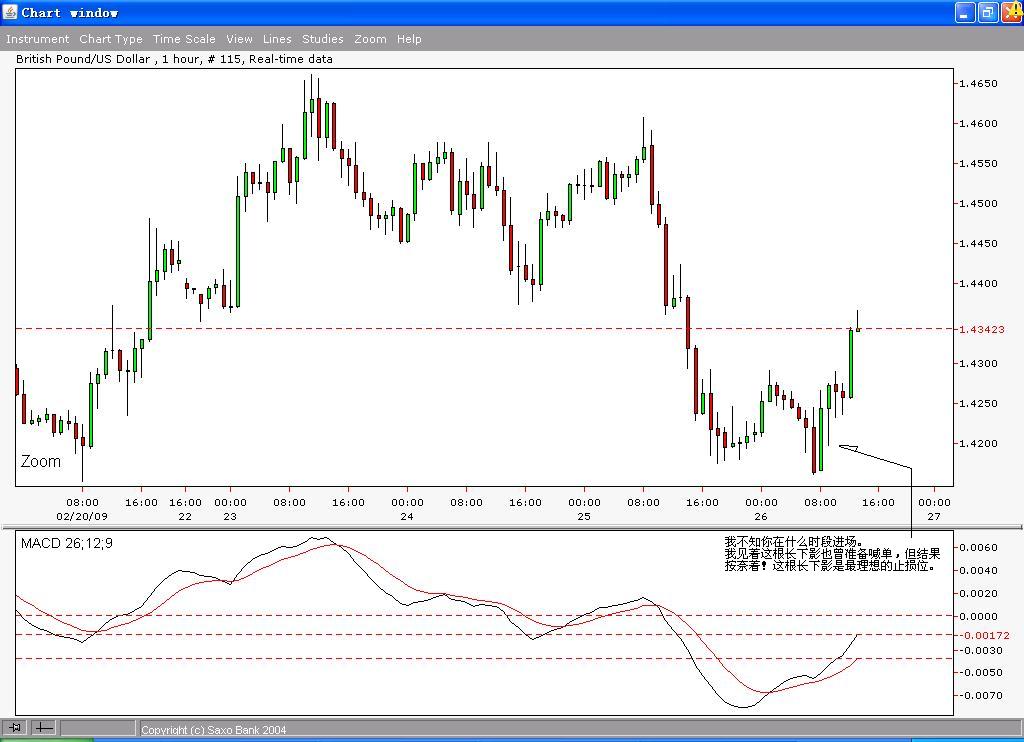The width and height of the screenshot is (1024, 742).
Task: Close the Chart window
Action: [x=1012, y=12]
